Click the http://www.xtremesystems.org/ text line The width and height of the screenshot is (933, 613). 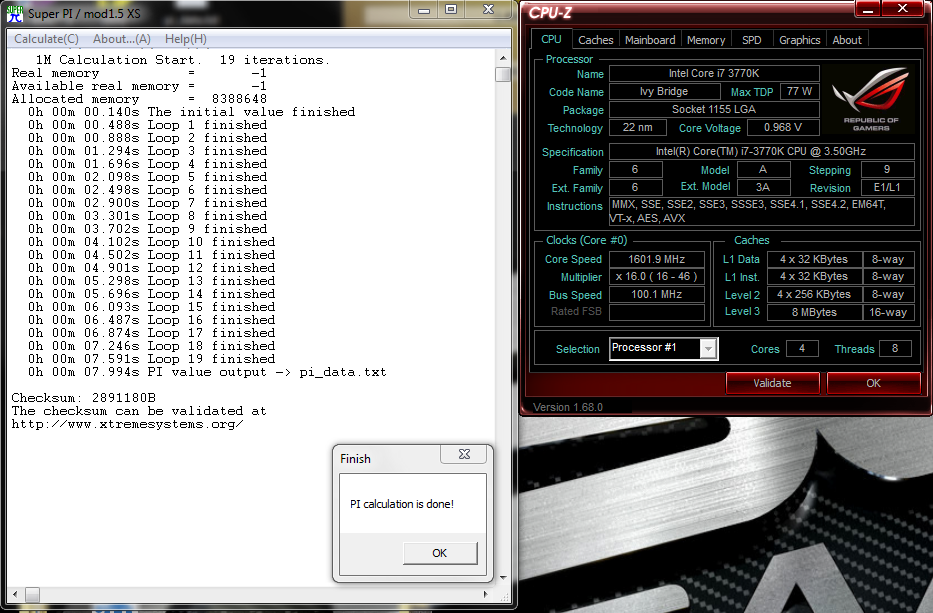[x=127, y=424]
